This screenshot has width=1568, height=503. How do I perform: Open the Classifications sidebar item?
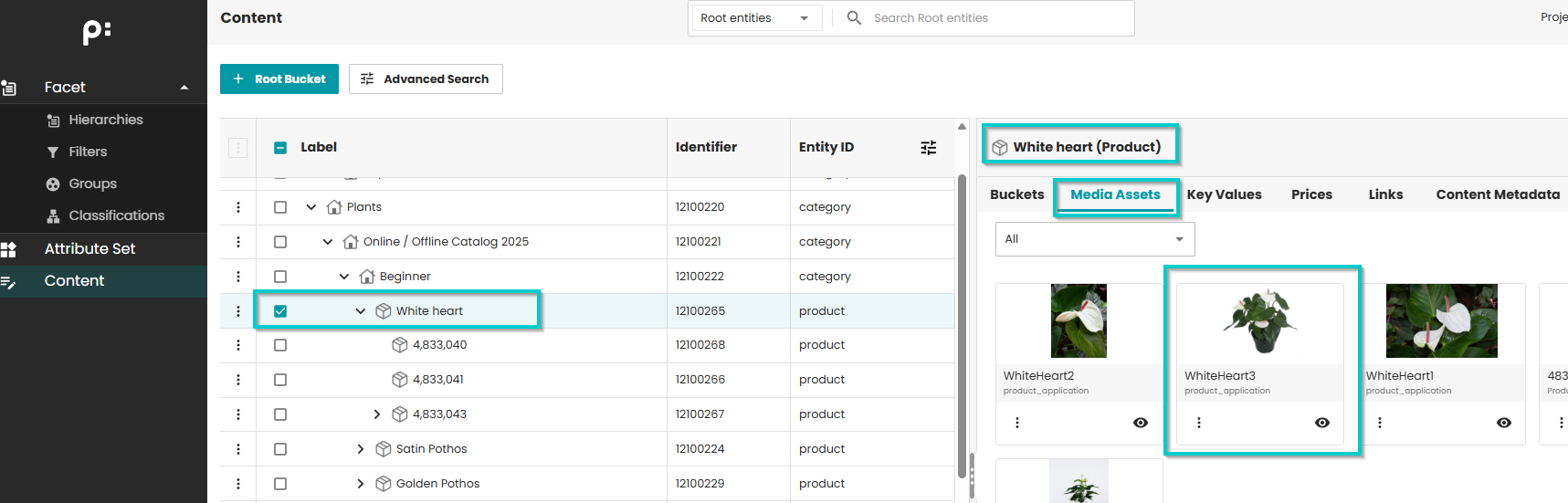coord(116,215)
